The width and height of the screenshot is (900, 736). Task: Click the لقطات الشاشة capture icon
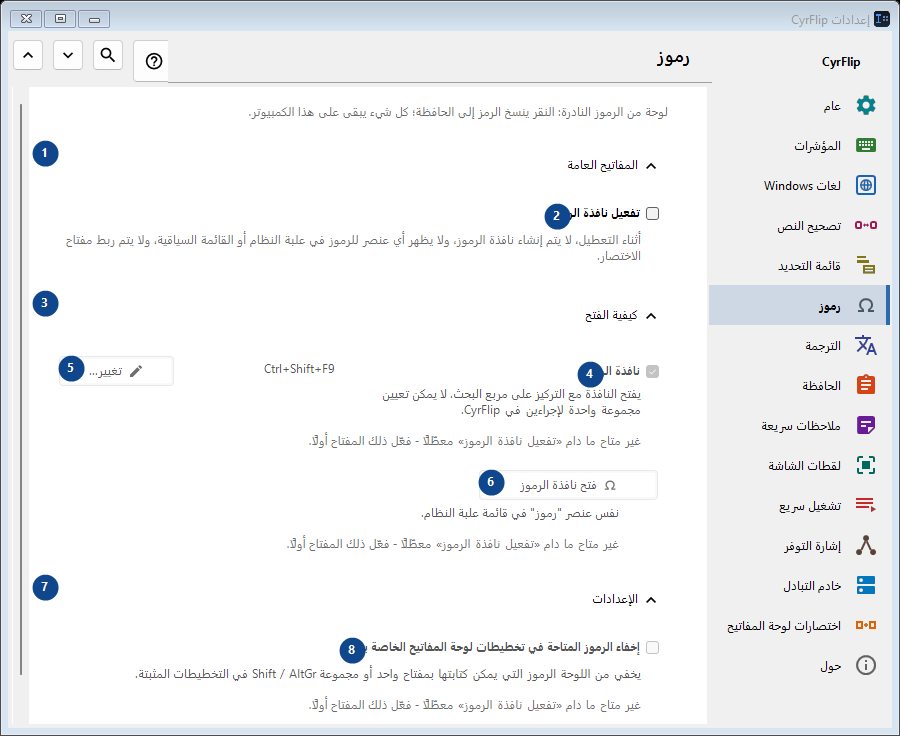[866, 465]
